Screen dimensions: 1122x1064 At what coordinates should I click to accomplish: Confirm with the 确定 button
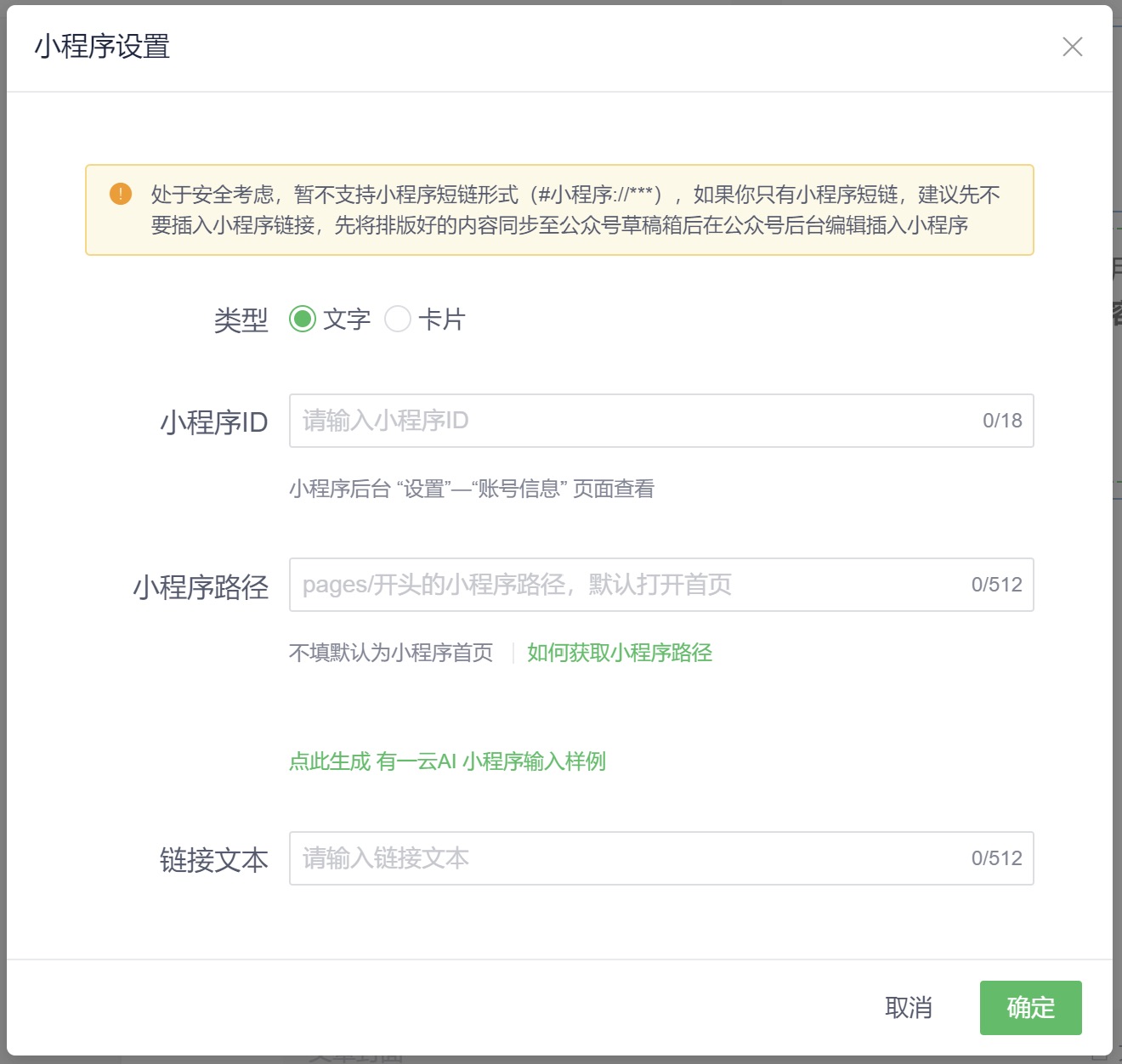coord(1031,1008)
